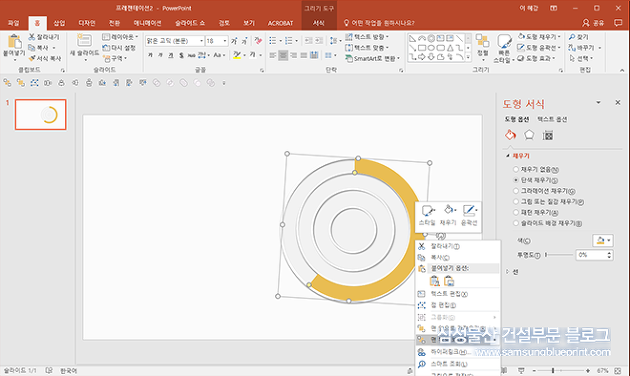Click Cut (잘라내기) in the ribbon
The width and height of the screenshot is (630, 376).
[44, 37]
